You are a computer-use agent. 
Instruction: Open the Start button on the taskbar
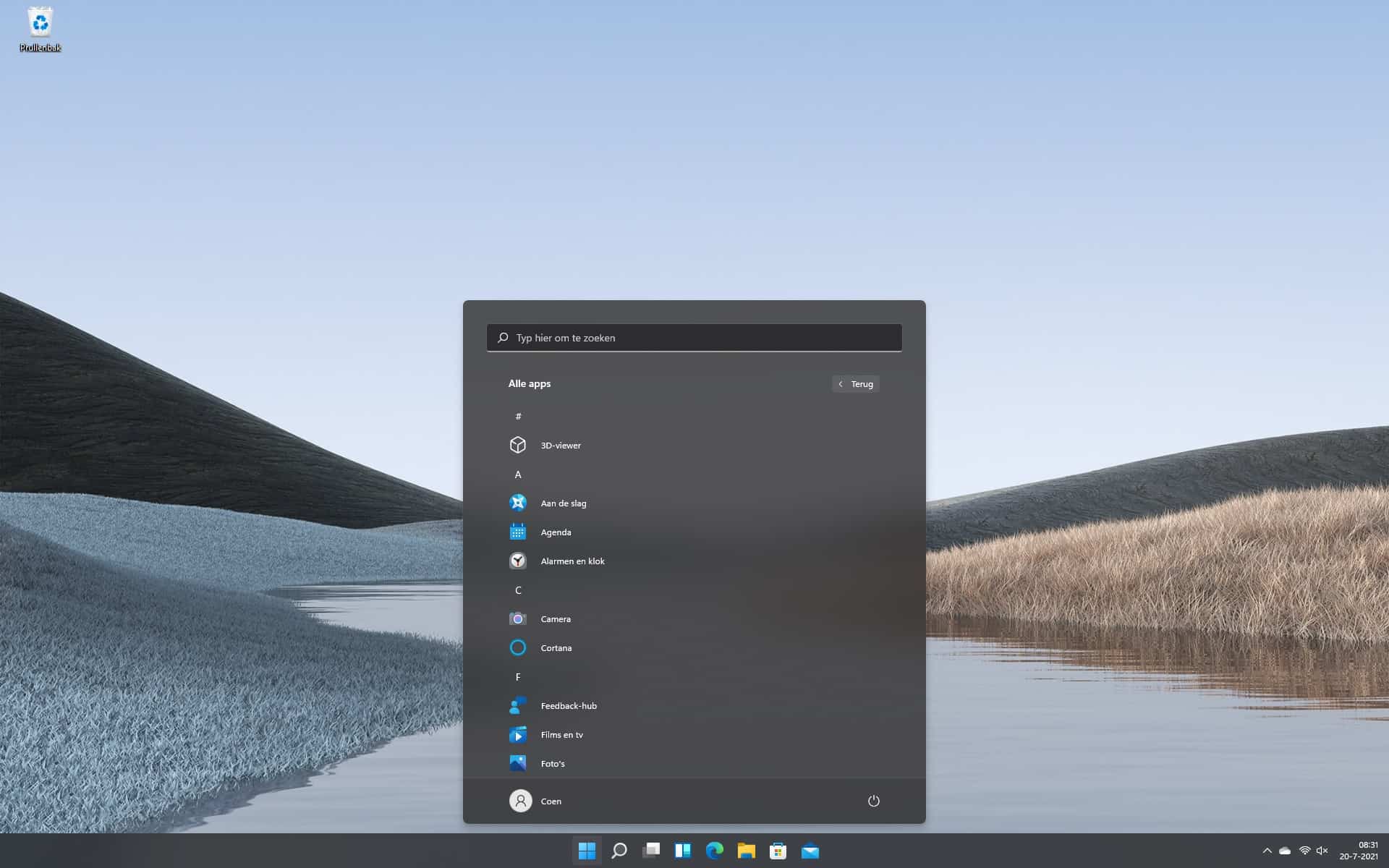(x=587, y=851)
